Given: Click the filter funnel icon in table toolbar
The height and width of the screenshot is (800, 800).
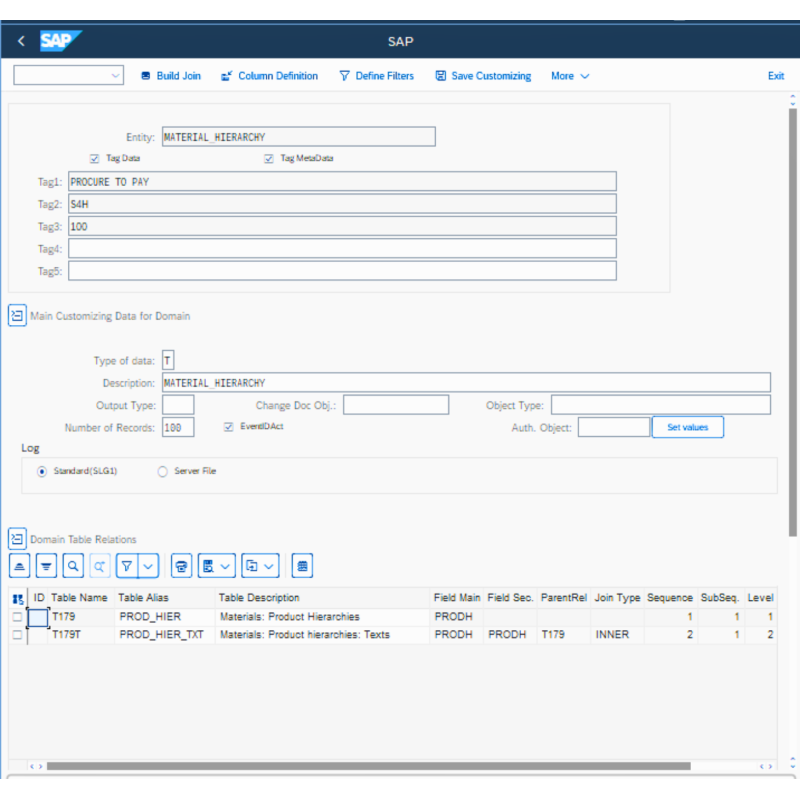Looking at the screenshot, I should pyautogui.click(x=127, y=566).
